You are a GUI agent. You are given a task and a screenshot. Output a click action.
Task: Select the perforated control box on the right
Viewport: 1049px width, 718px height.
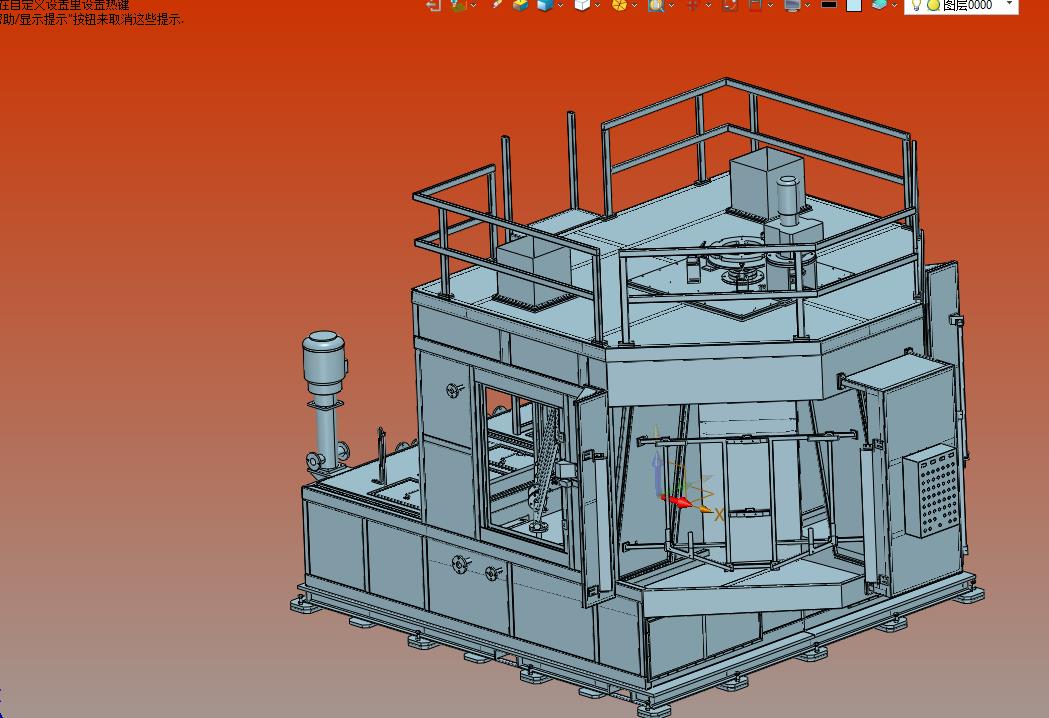click(931, 490)
